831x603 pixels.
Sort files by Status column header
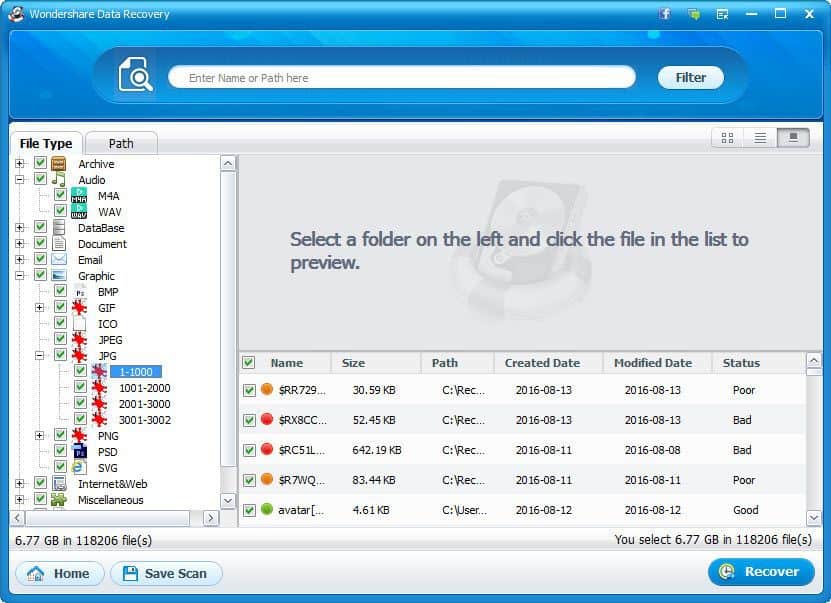pyautogui.click(x=758, y=363)
